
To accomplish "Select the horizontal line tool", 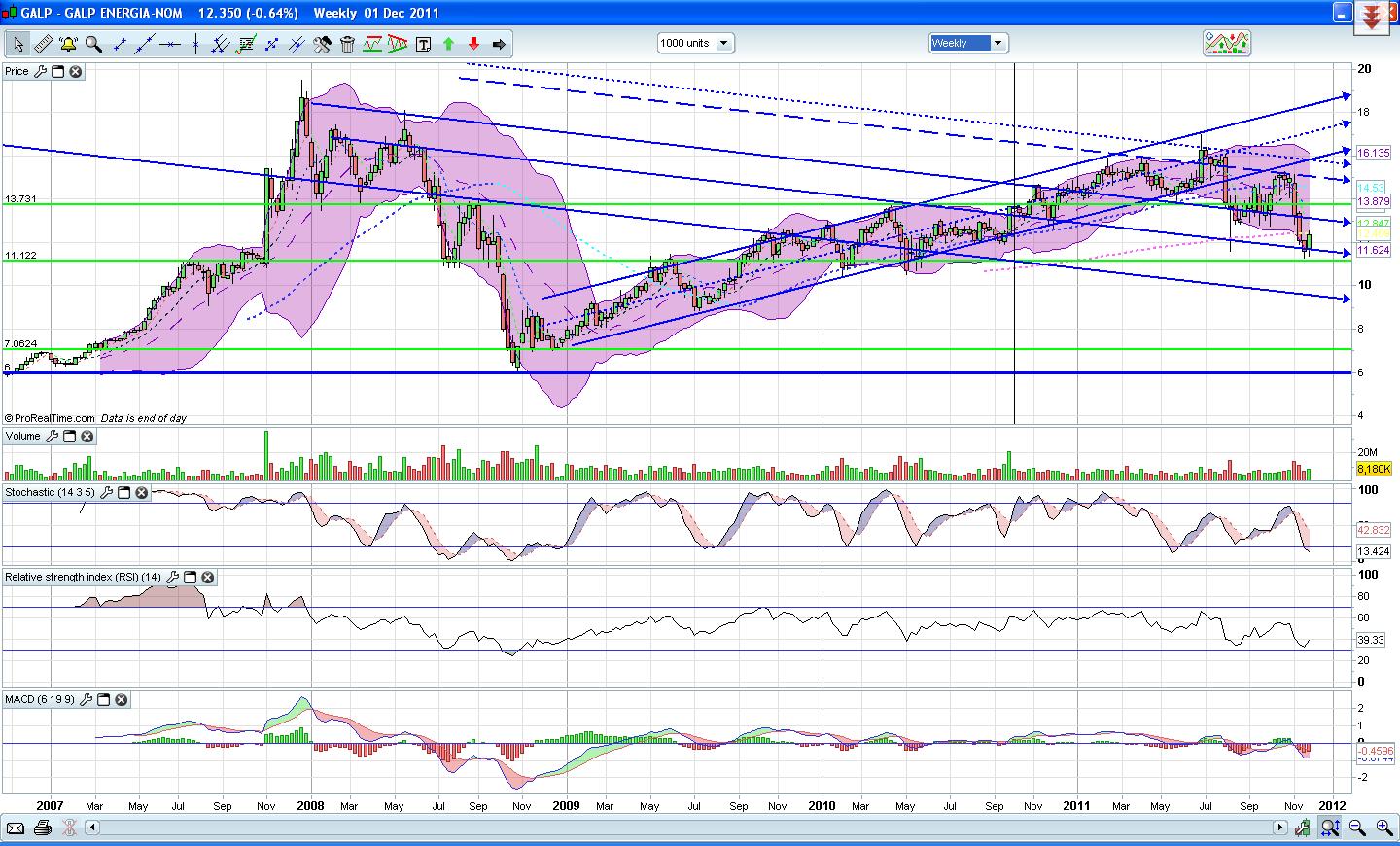I will click(170, 44).
